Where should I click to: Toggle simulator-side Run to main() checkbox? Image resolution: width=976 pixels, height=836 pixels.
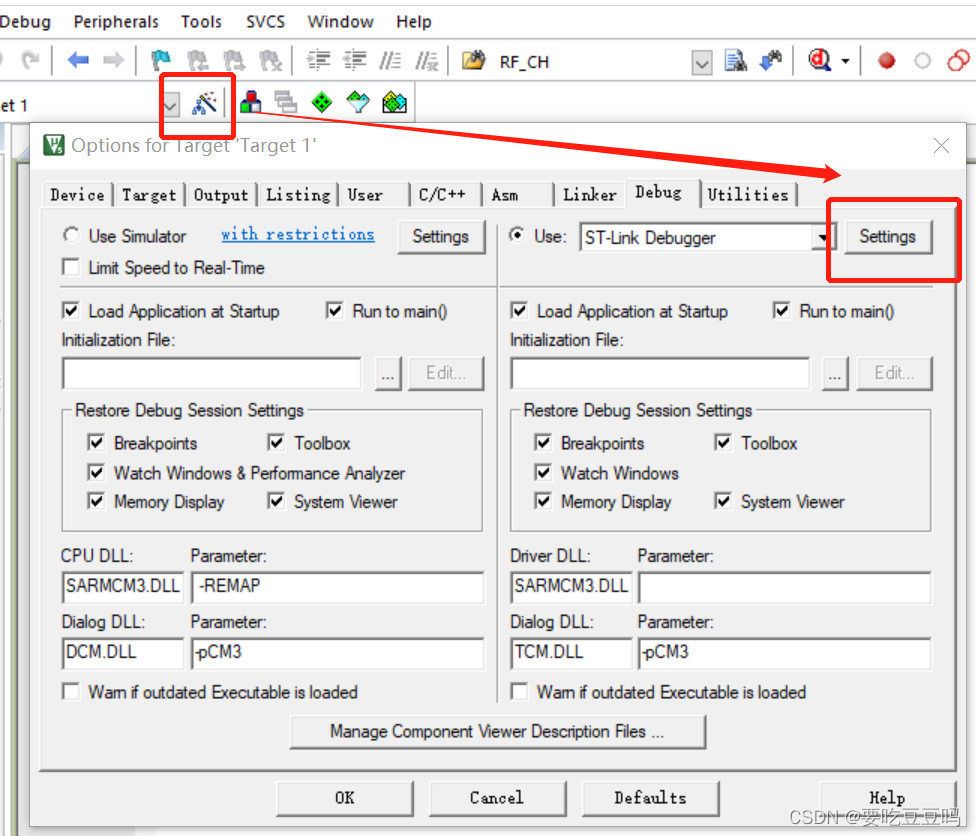334,311
